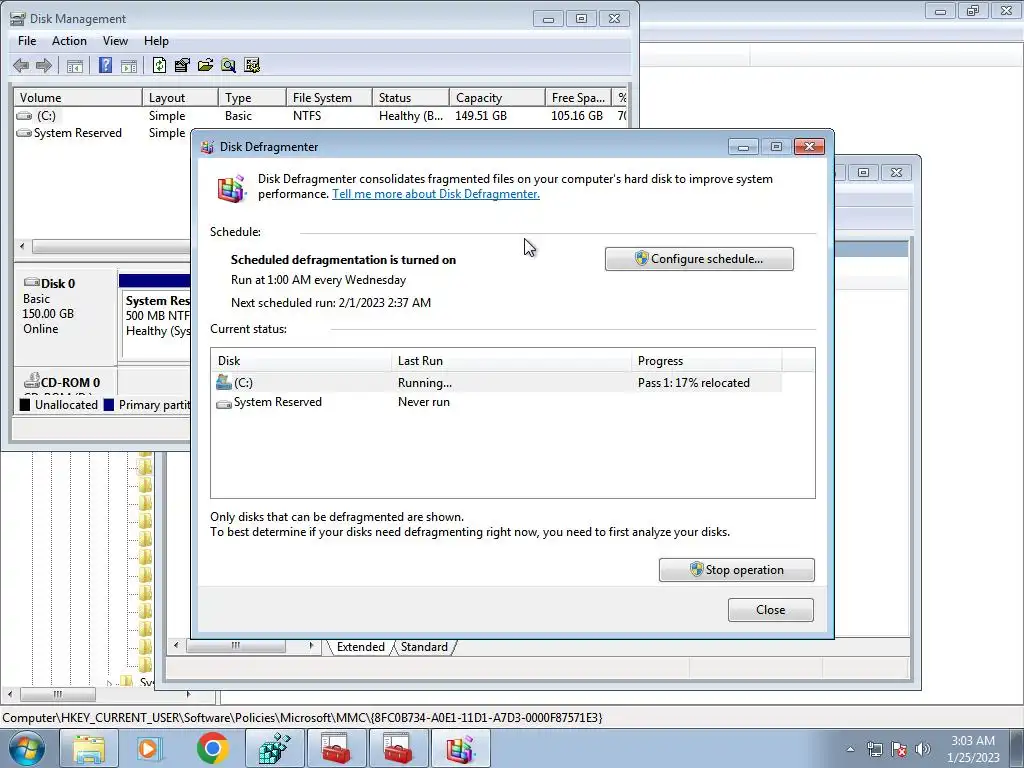Sort by Volume column header
1024x768 pixels.
pyautogui.click(x=78, y=98)
